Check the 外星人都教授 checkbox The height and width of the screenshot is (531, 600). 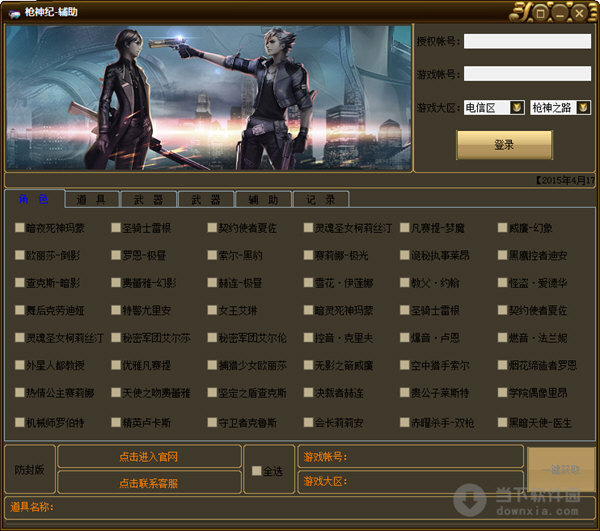(20, 365)
